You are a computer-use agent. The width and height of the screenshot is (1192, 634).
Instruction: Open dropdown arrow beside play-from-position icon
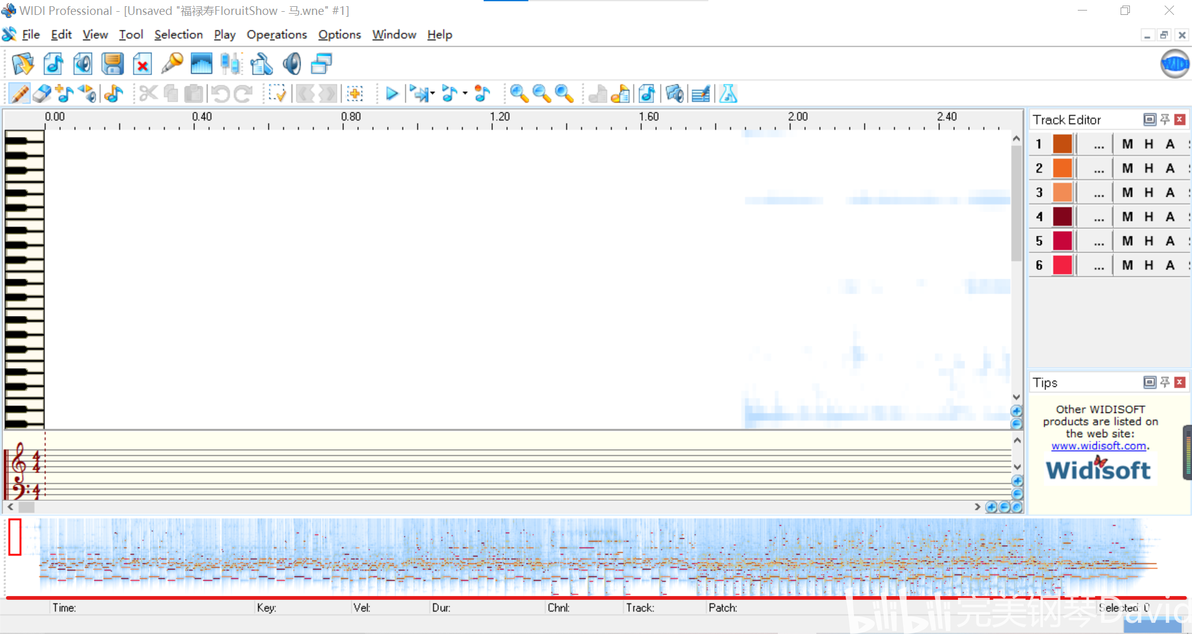pyautogui.click(x=433, y=94)
